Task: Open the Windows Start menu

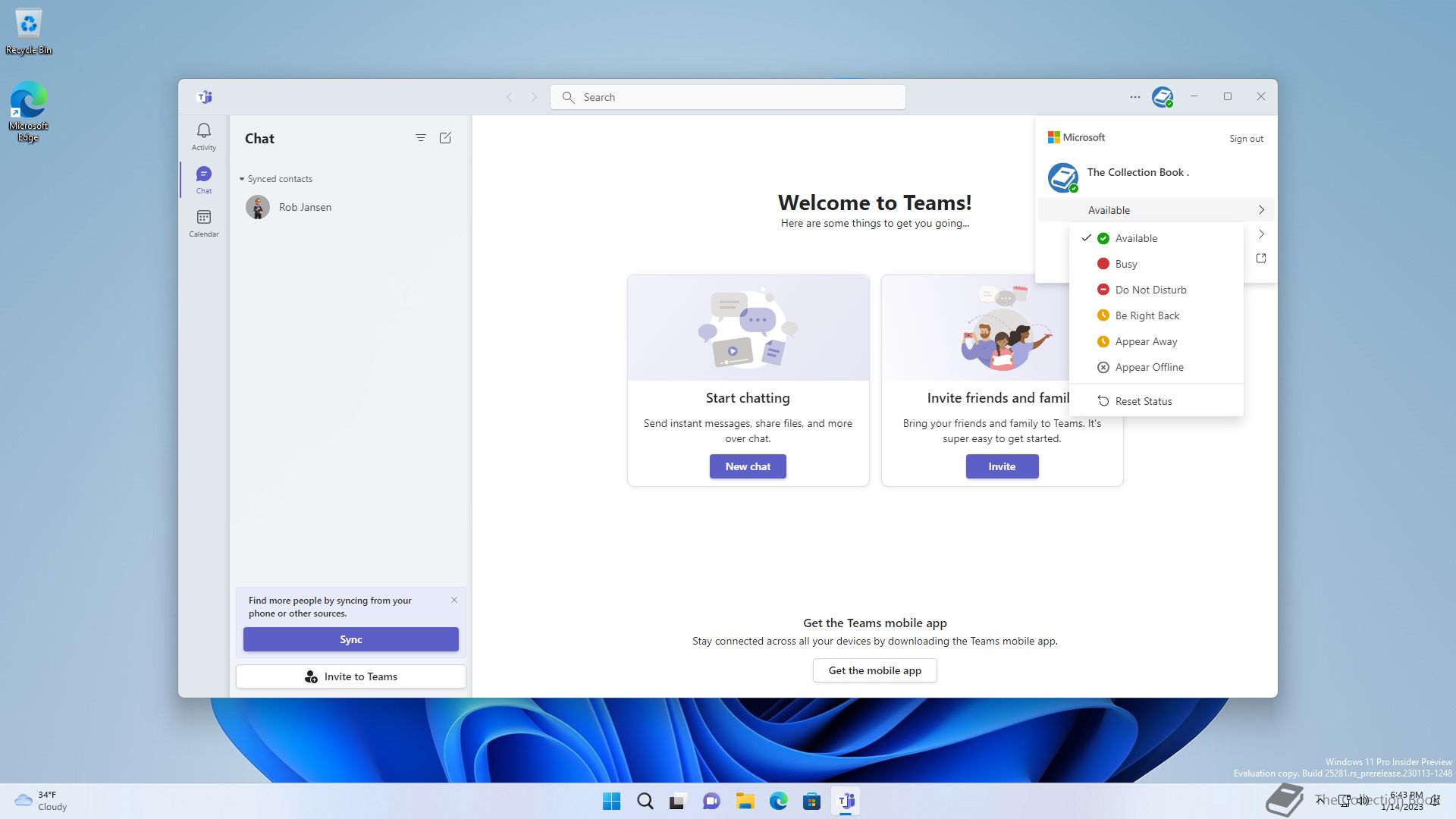Action: point(611,801)
